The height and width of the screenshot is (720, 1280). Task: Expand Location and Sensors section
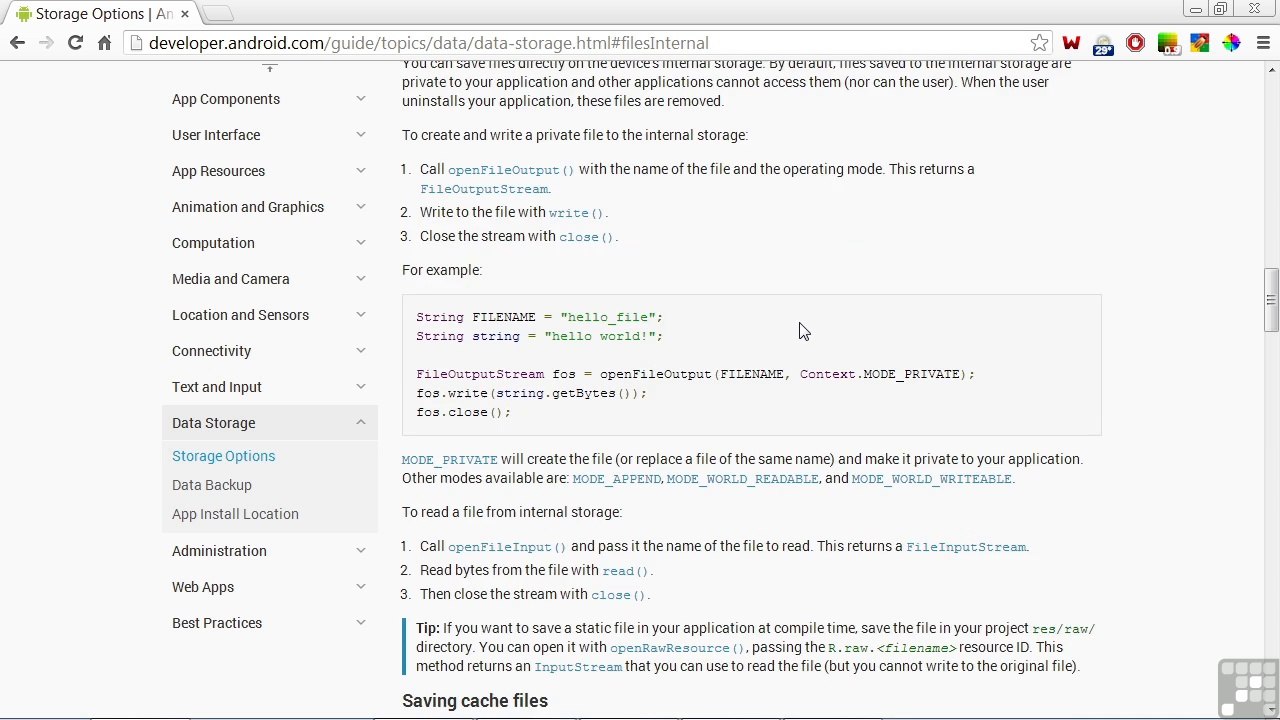coord(361,315)
